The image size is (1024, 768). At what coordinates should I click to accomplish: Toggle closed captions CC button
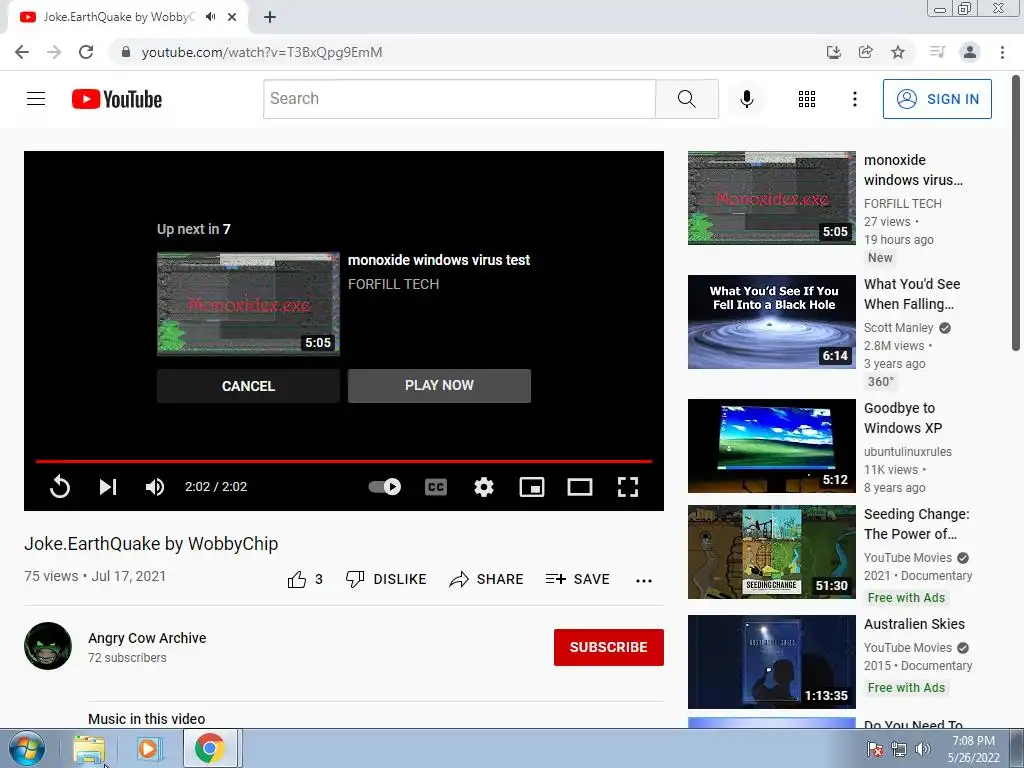pyautogui.click(x=436, y=487)
